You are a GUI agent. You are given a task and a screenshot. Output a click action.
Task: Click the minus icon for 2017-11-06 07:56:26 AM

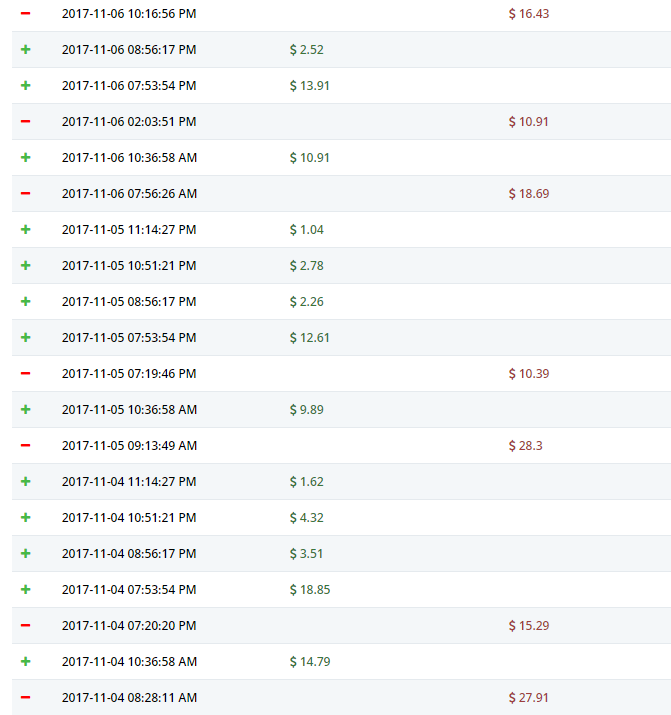pos(26,194)
